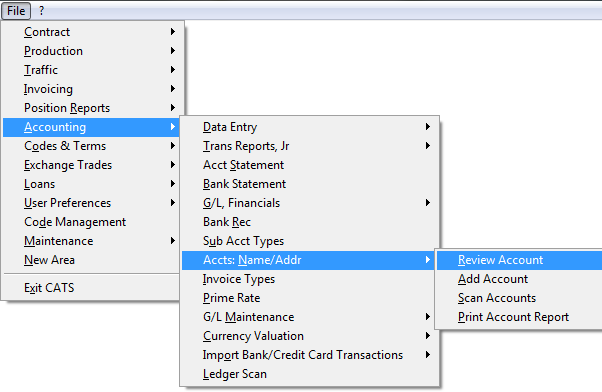The height and width of the screenshot is (392, 602).
Task: Open User Preferences submenu
Action: 91,203
